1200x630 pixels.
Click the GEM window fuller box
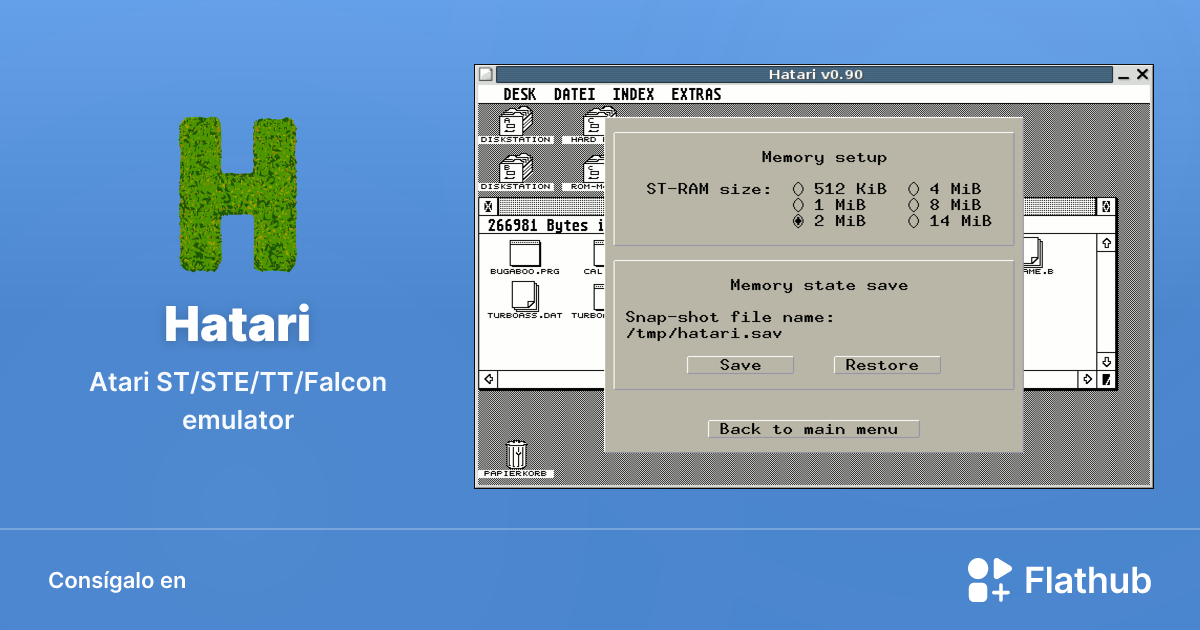1107,207
